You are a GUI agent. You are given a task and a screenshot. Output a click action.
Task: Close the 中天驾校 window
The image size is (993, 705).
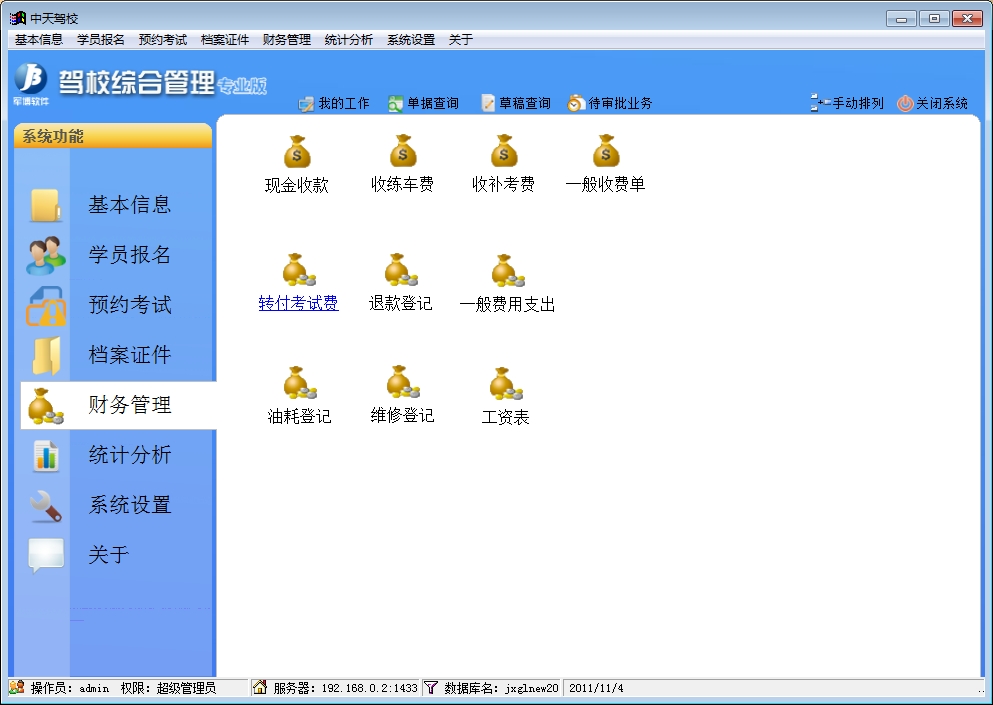click(967, 18)
